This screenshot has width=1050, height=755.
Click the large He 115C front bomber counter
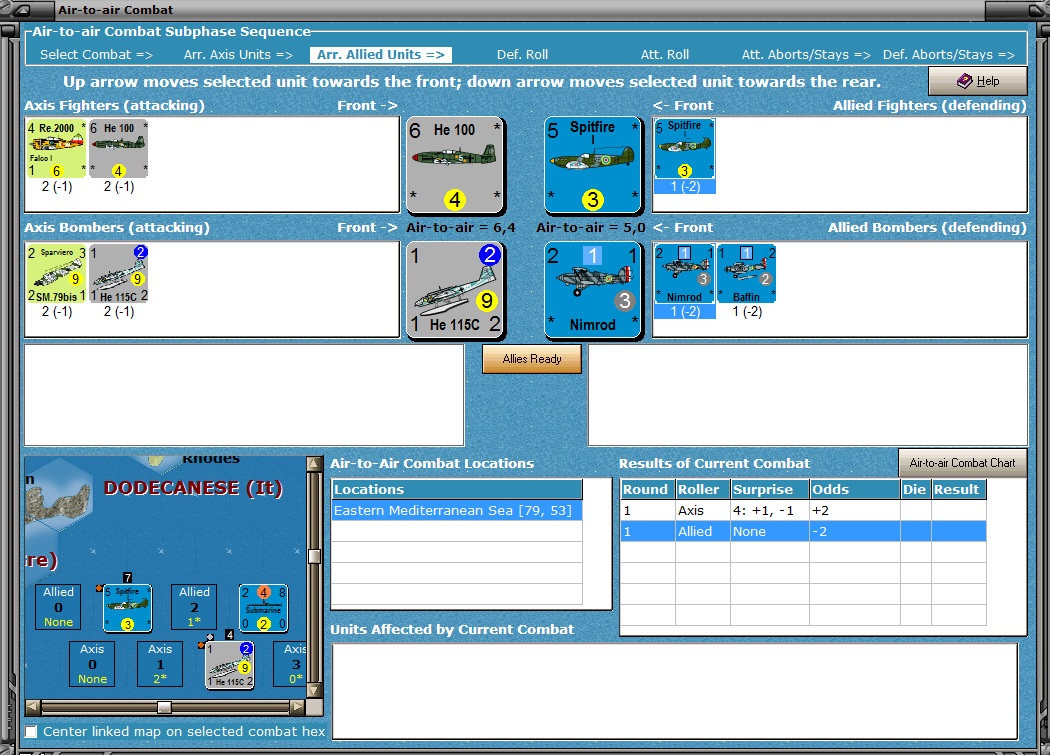click(455, 289)
